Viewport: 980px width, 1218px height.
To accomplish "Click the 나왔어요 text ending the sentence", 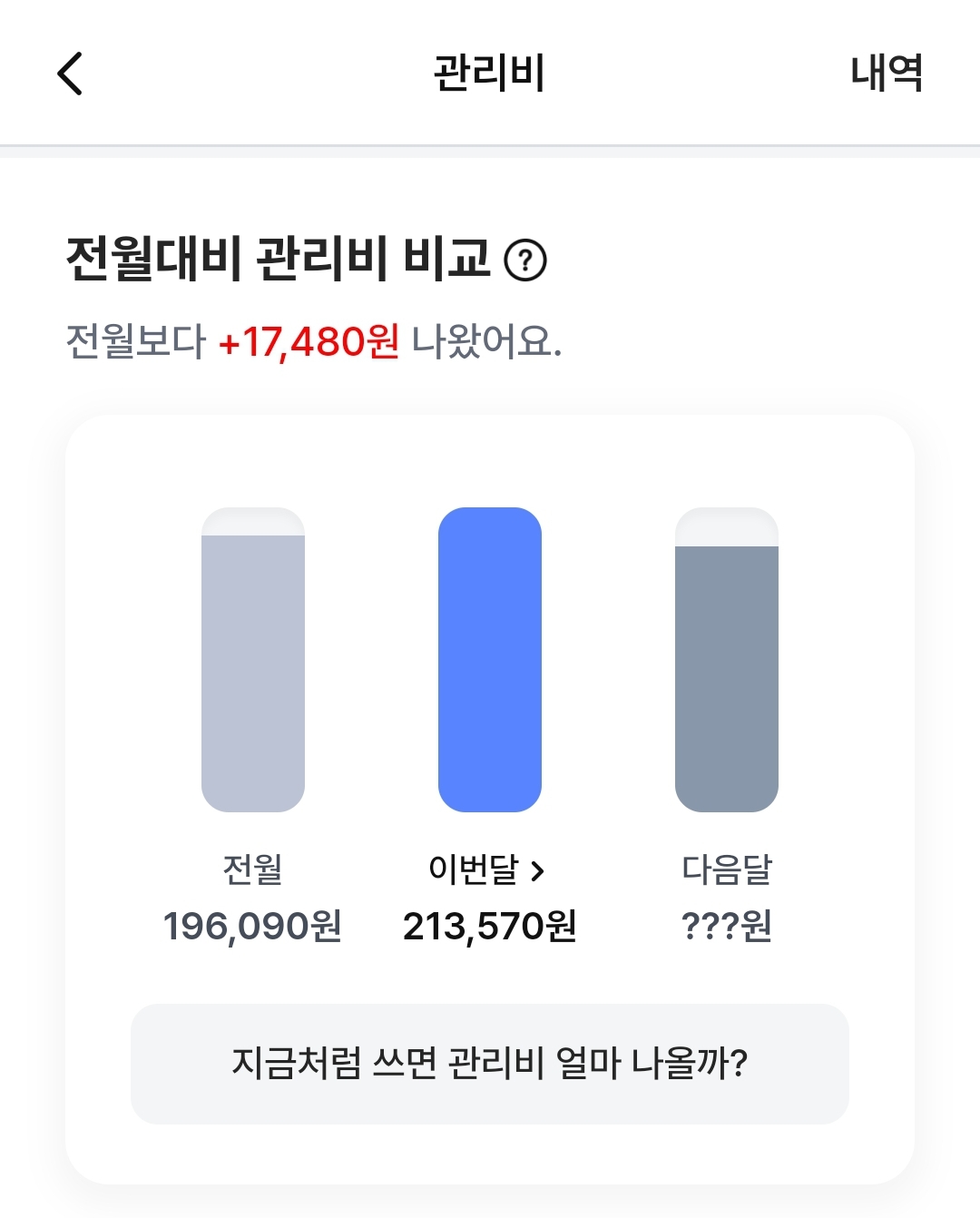I will tap(486, 342).
